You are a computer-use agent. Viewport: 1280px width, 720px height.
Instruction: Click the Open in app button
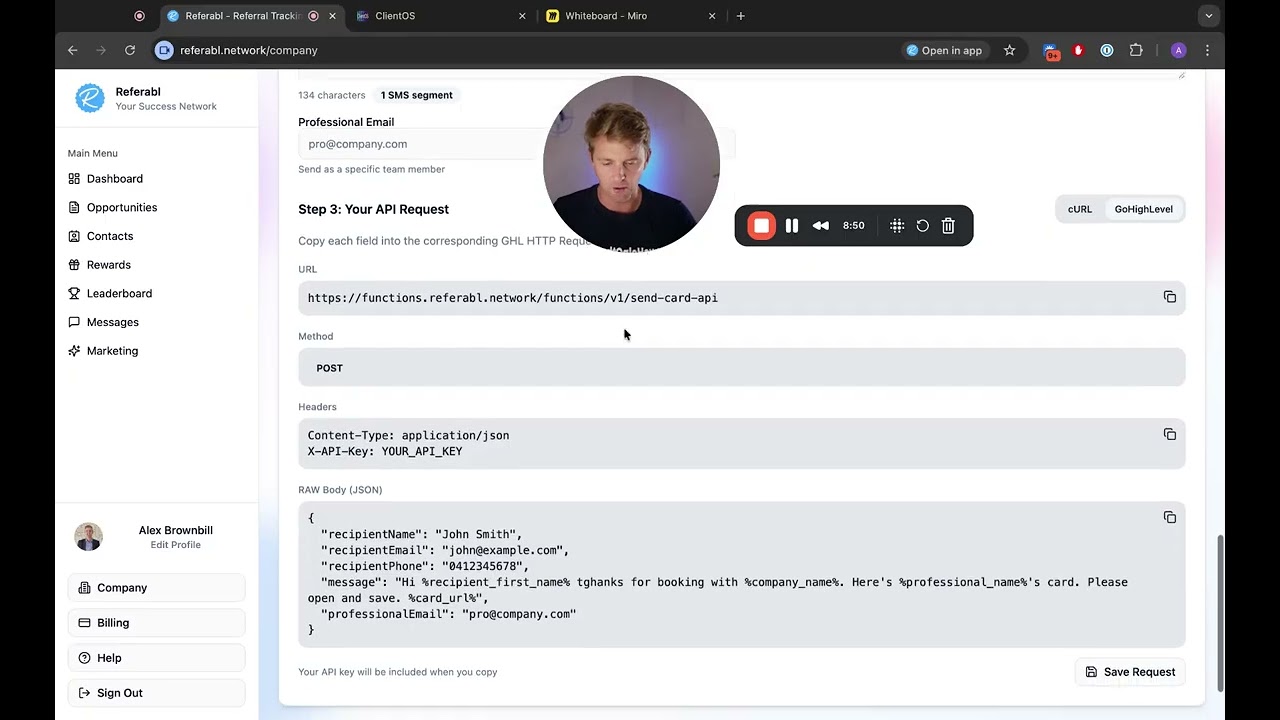pyautogui.click(x=944, y=50)
